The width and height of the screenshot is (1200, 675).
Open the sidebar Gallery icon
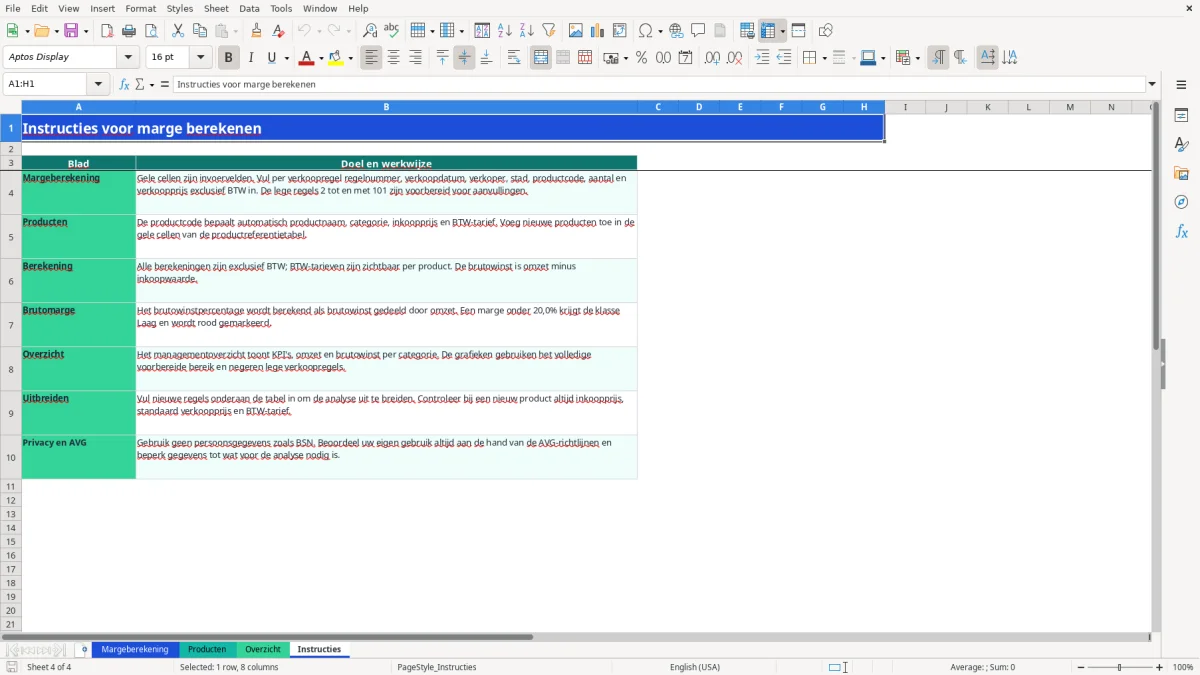pos(1181,174)
